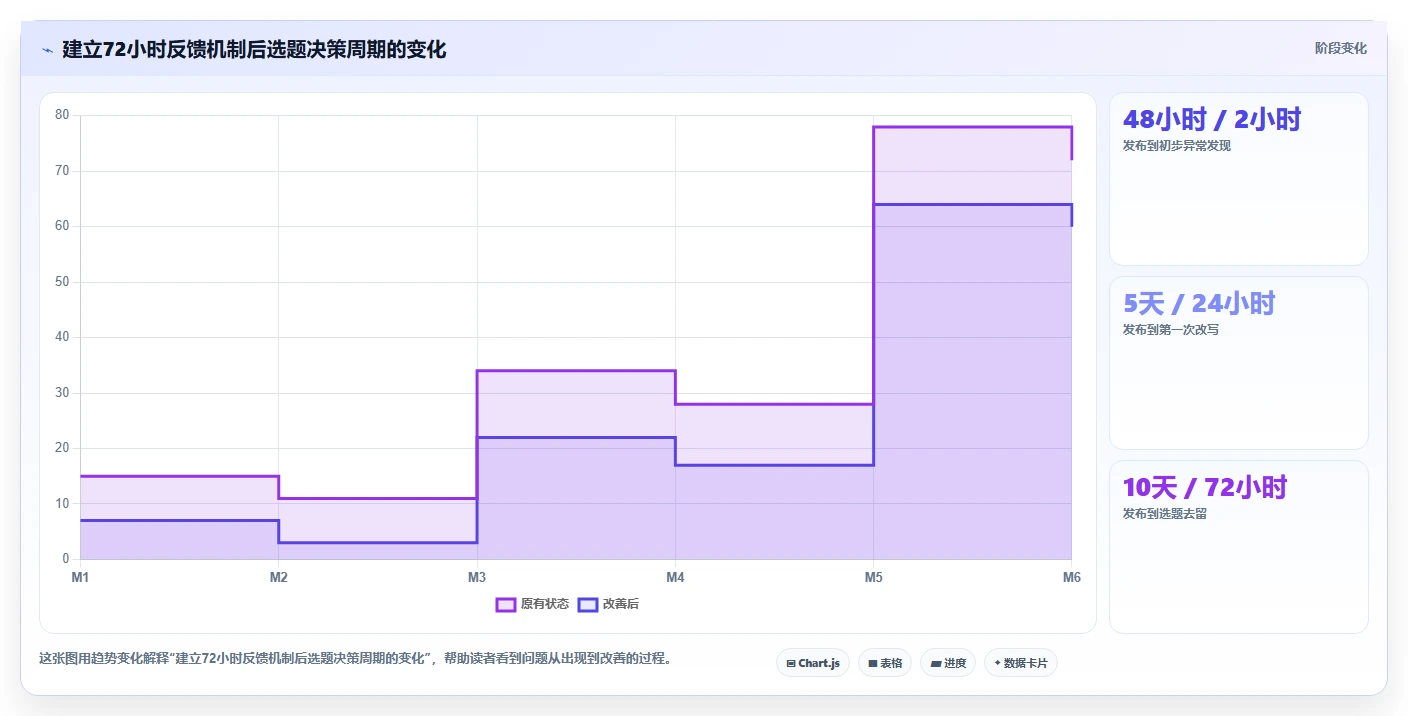The height and width of the screenshot is (716, 1408).
Task: Click the 5天 / 24小时 card value
Action: [1199, 304]
